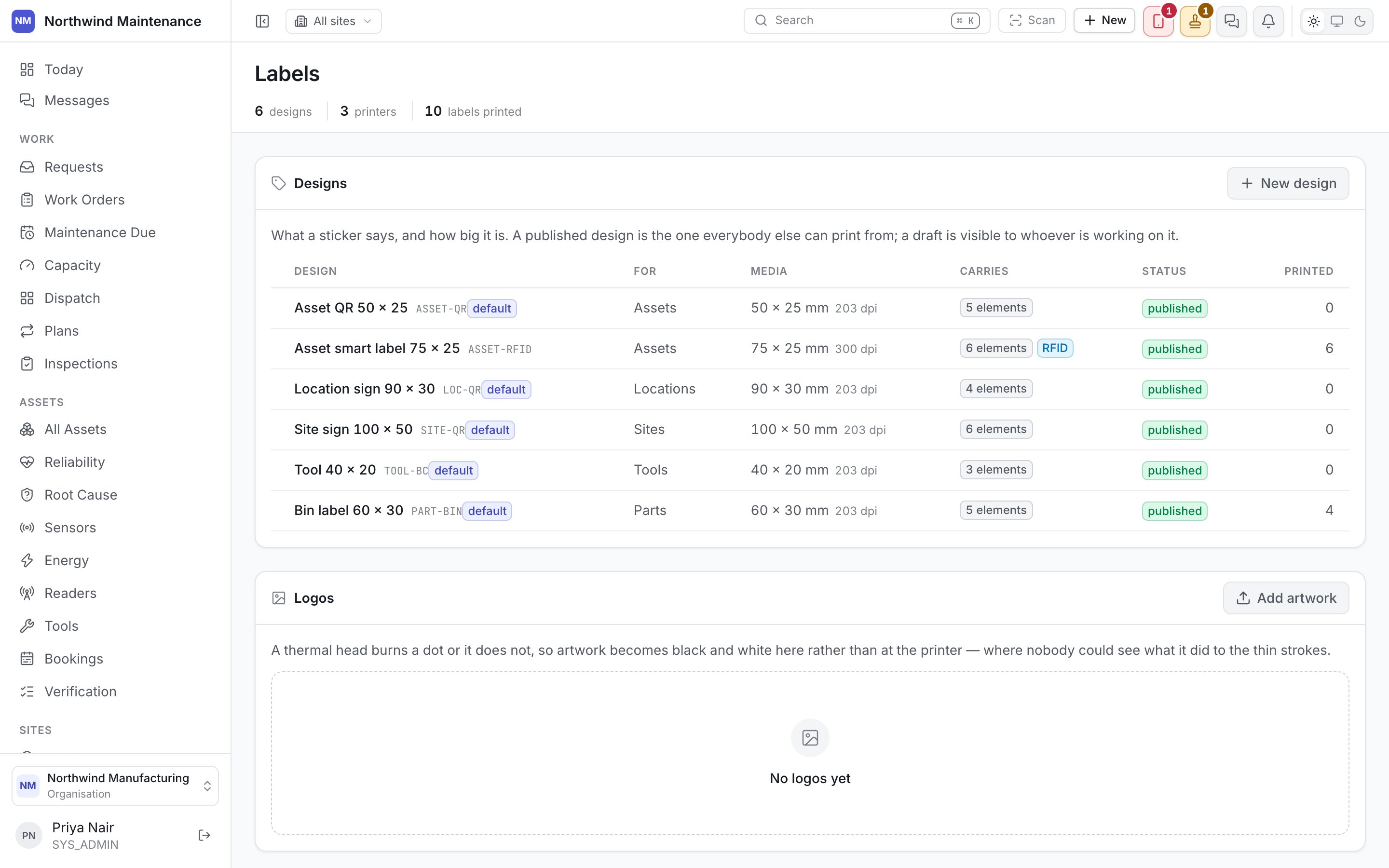Go to Today in the sidebar
1389x868 pixels.
tap(115, 69)
